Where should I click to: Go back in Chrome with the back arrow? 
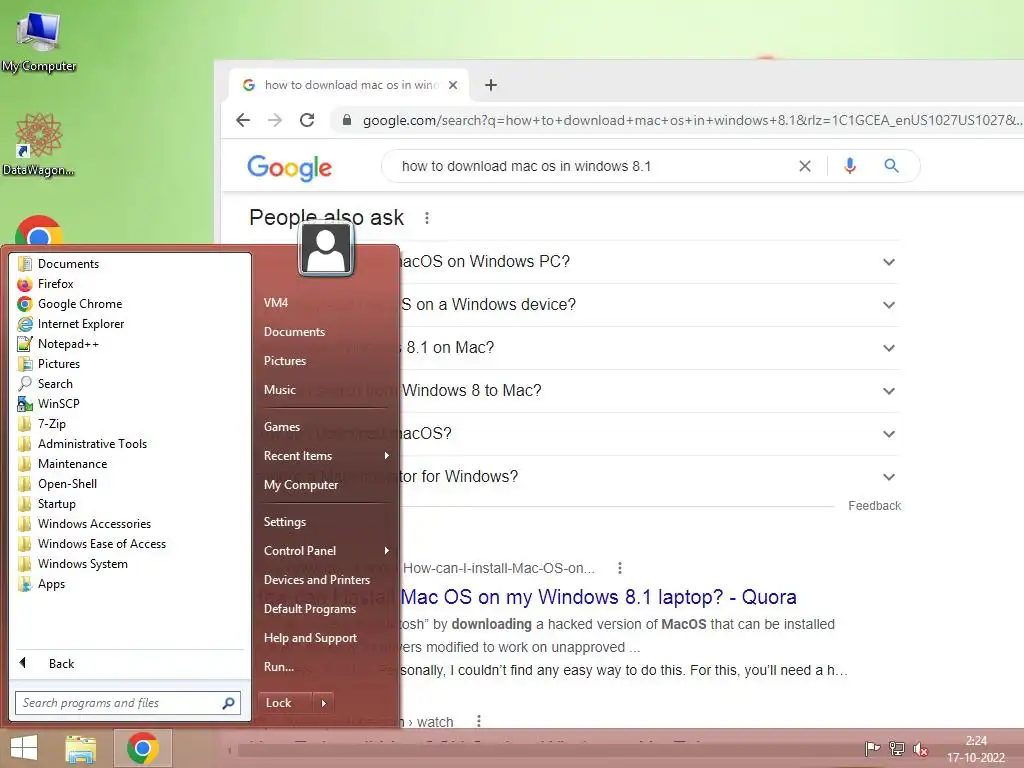(243, 120)
